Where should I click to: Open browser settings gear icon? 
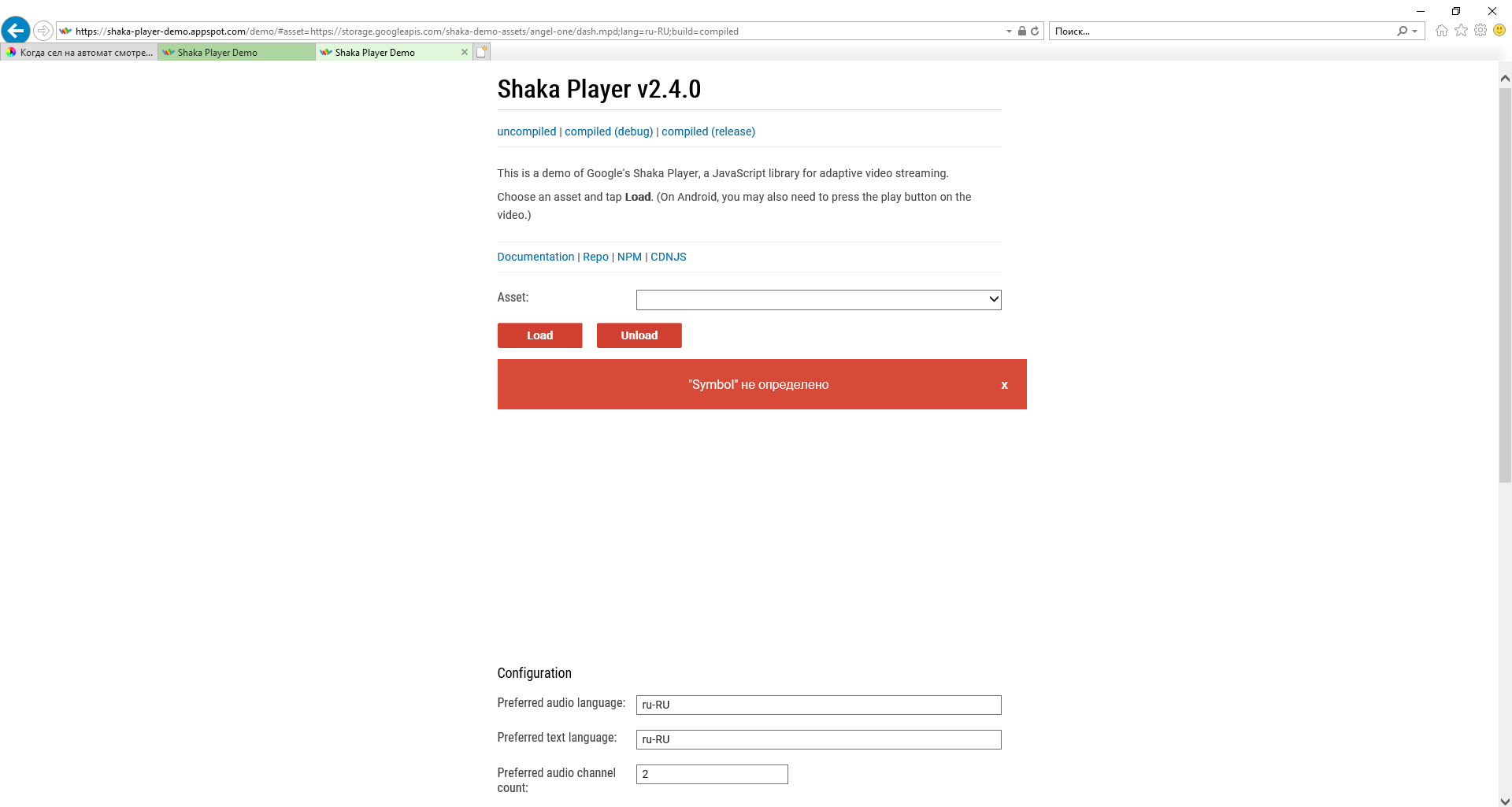click(1480, 31)
